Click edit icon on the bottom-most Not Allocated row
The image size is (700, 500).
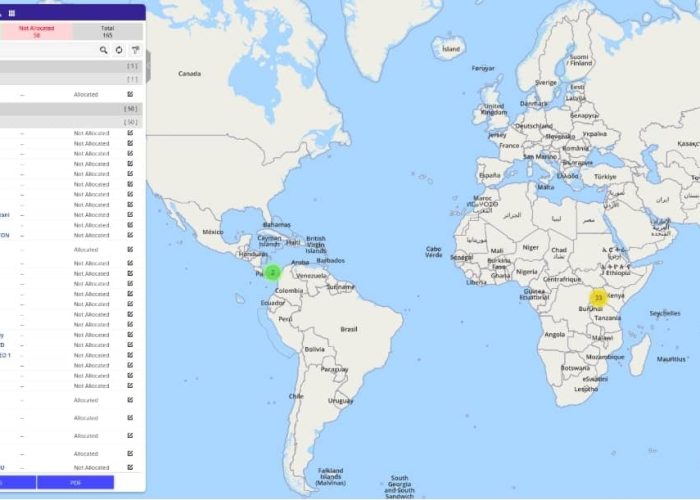click(130, 467)
